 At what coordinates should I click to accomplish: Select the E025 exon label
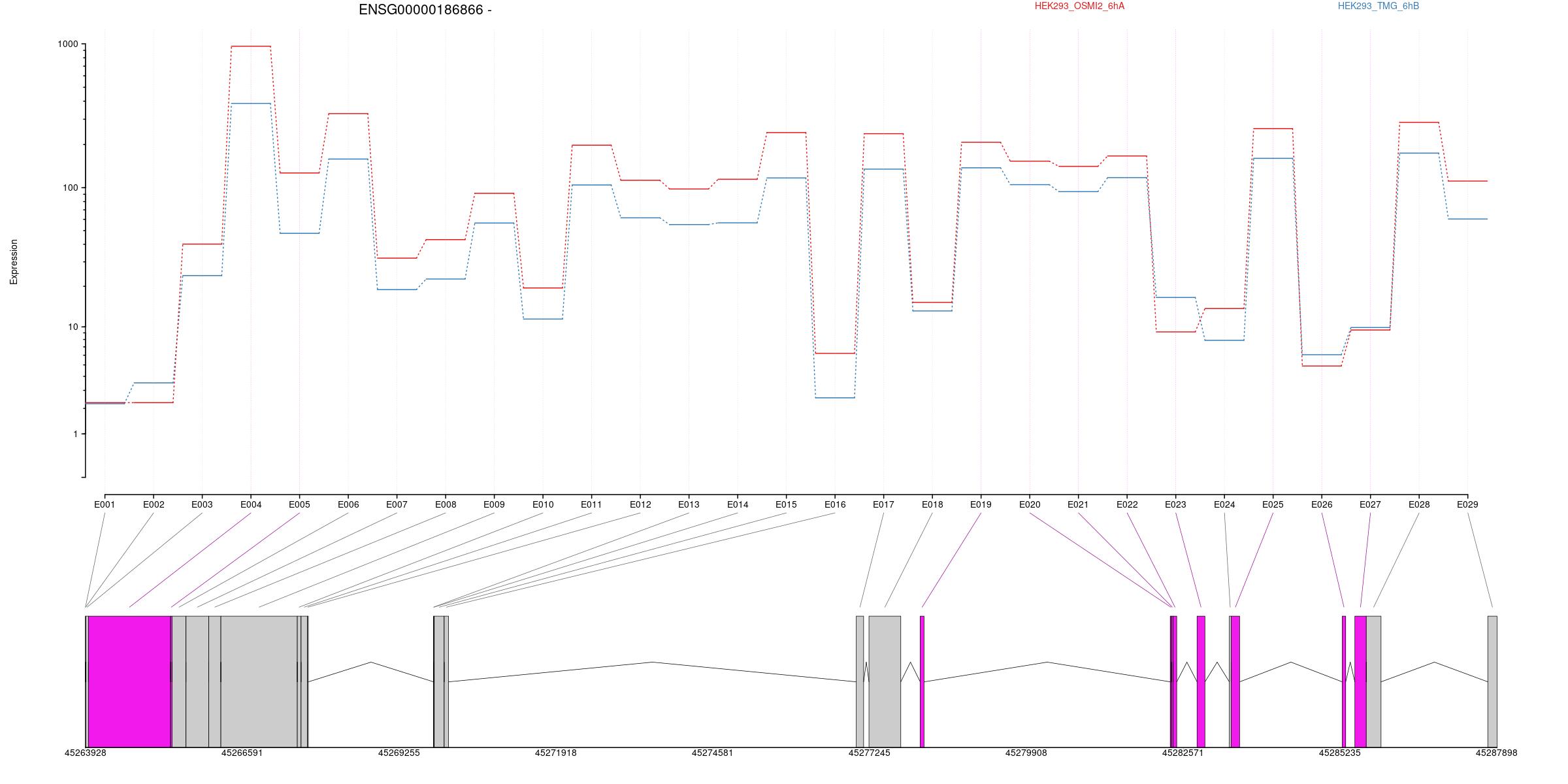point(1273,504)
